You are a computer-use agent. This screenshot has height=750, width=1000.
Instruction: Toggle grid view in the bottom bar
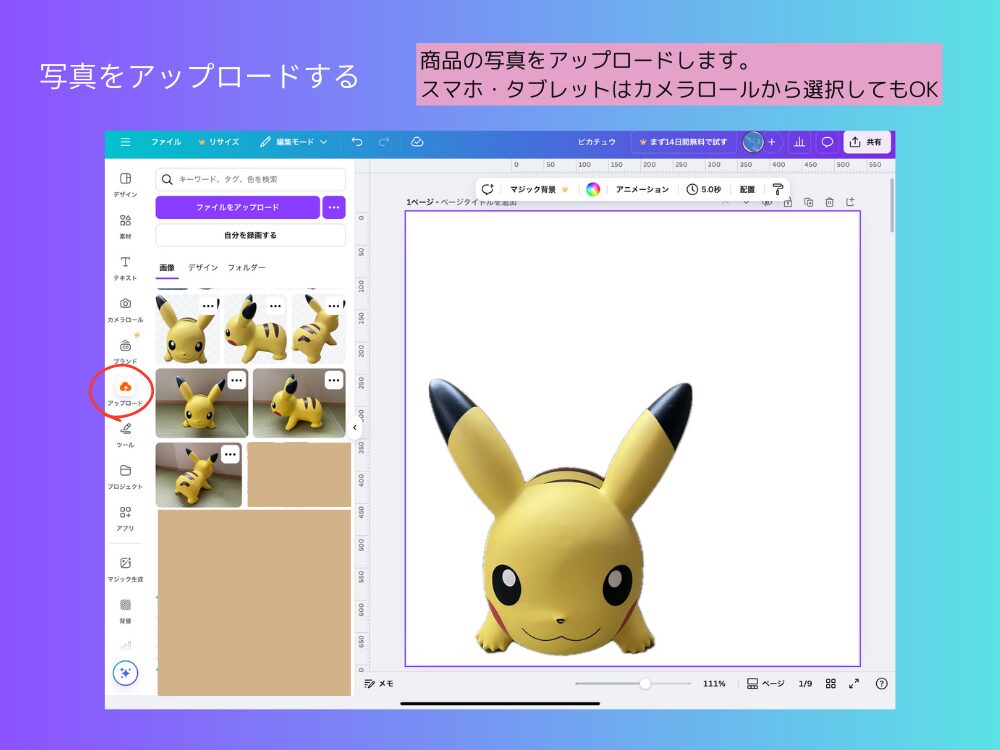pyautogui.click(x=832, y=683)
